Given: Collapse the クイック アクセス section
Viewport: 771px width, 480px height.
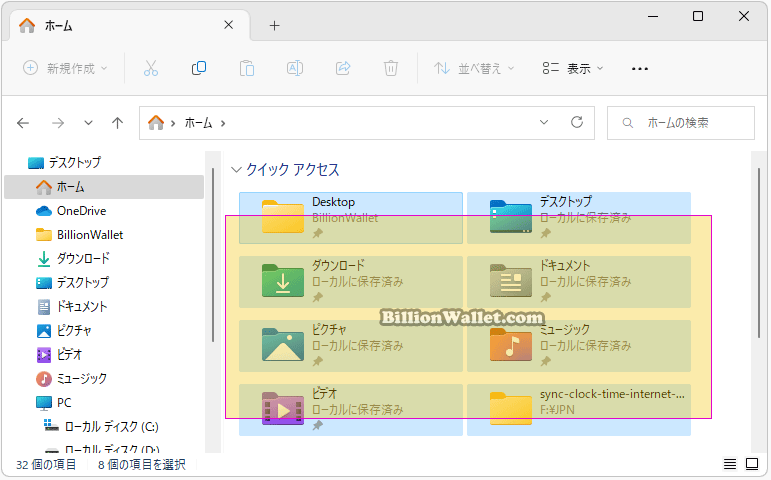Looking at the screenshot, I should 237,170.
